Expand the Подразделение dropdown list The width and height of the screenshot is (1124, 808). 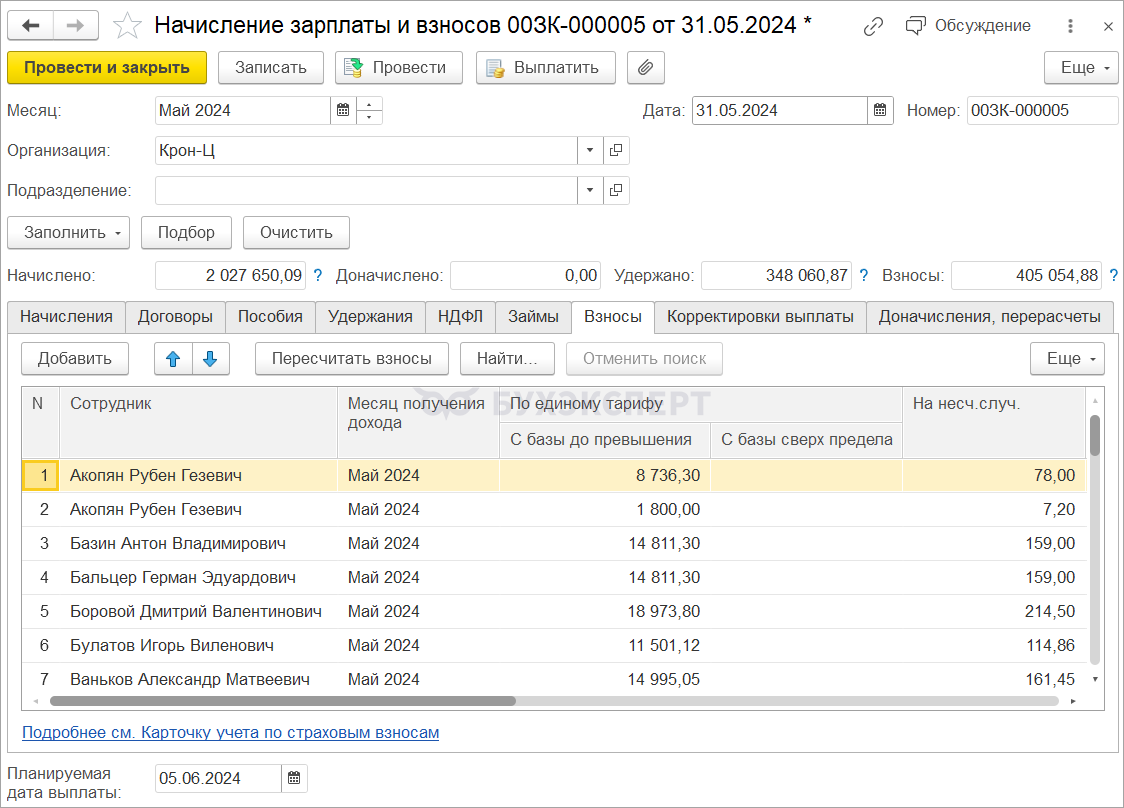(590, 190)
